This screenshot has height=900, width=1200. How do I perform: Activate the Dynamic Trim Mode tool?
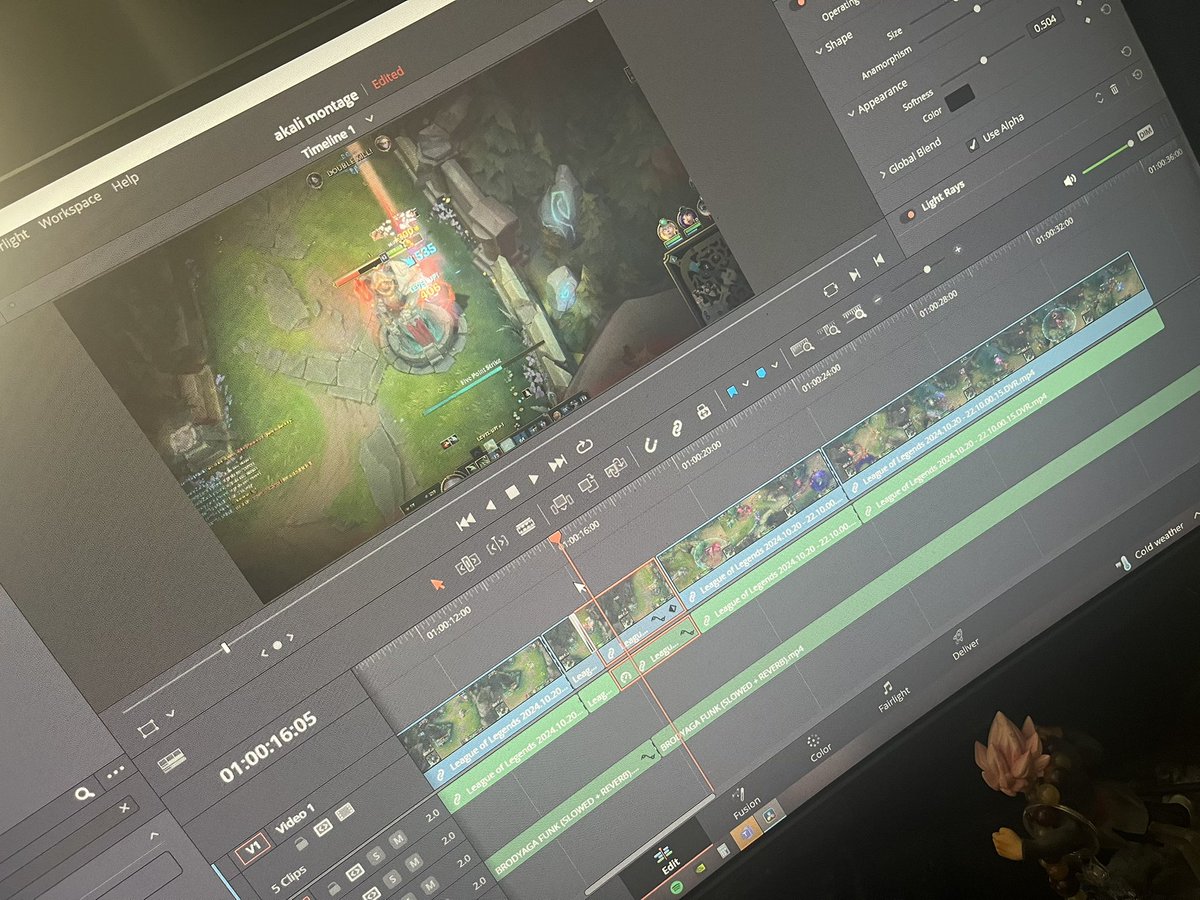click(x=497, y=546)
